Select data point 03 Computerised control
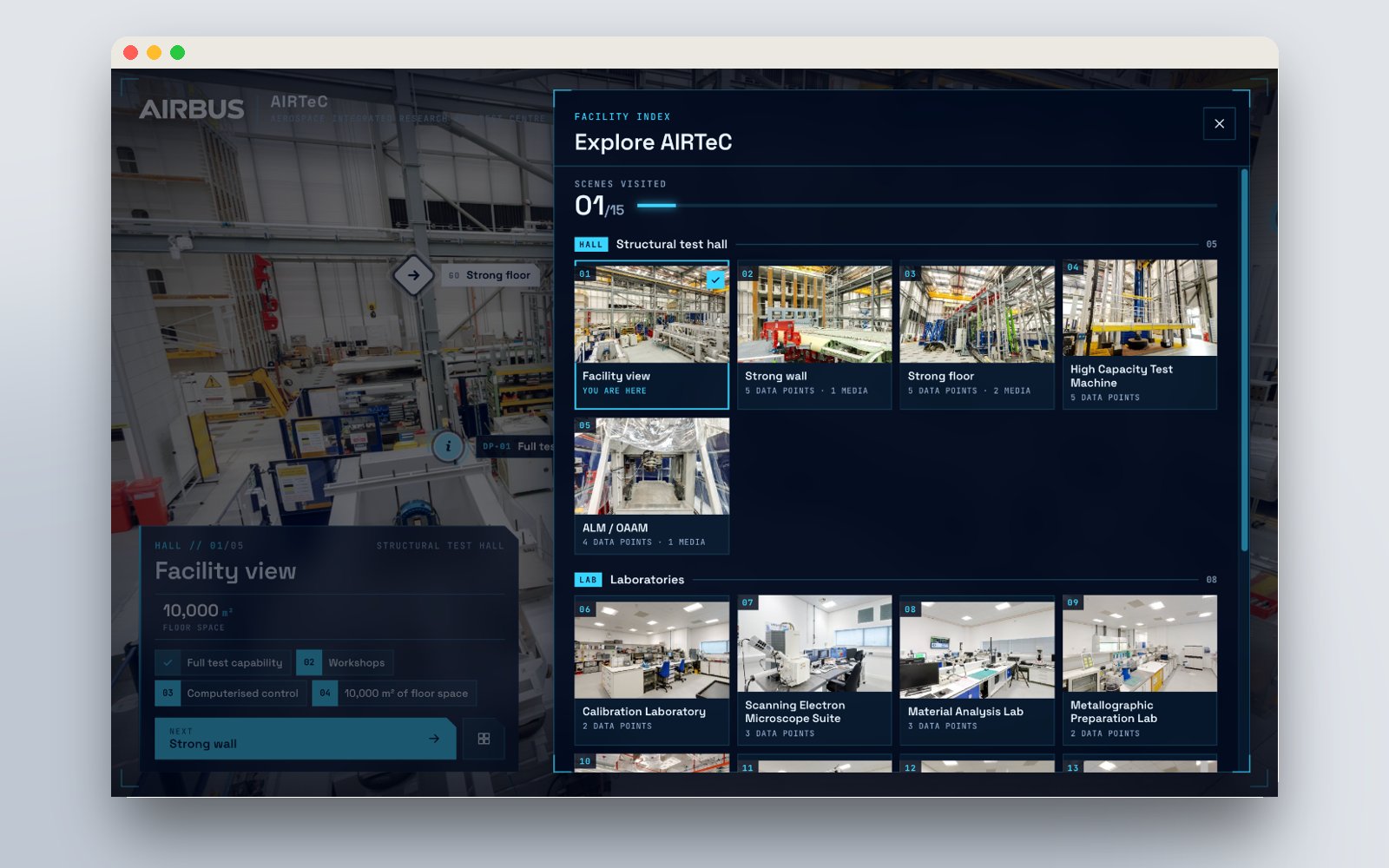The width and height of the screenshot is (1389, 868). pos(230,693)
